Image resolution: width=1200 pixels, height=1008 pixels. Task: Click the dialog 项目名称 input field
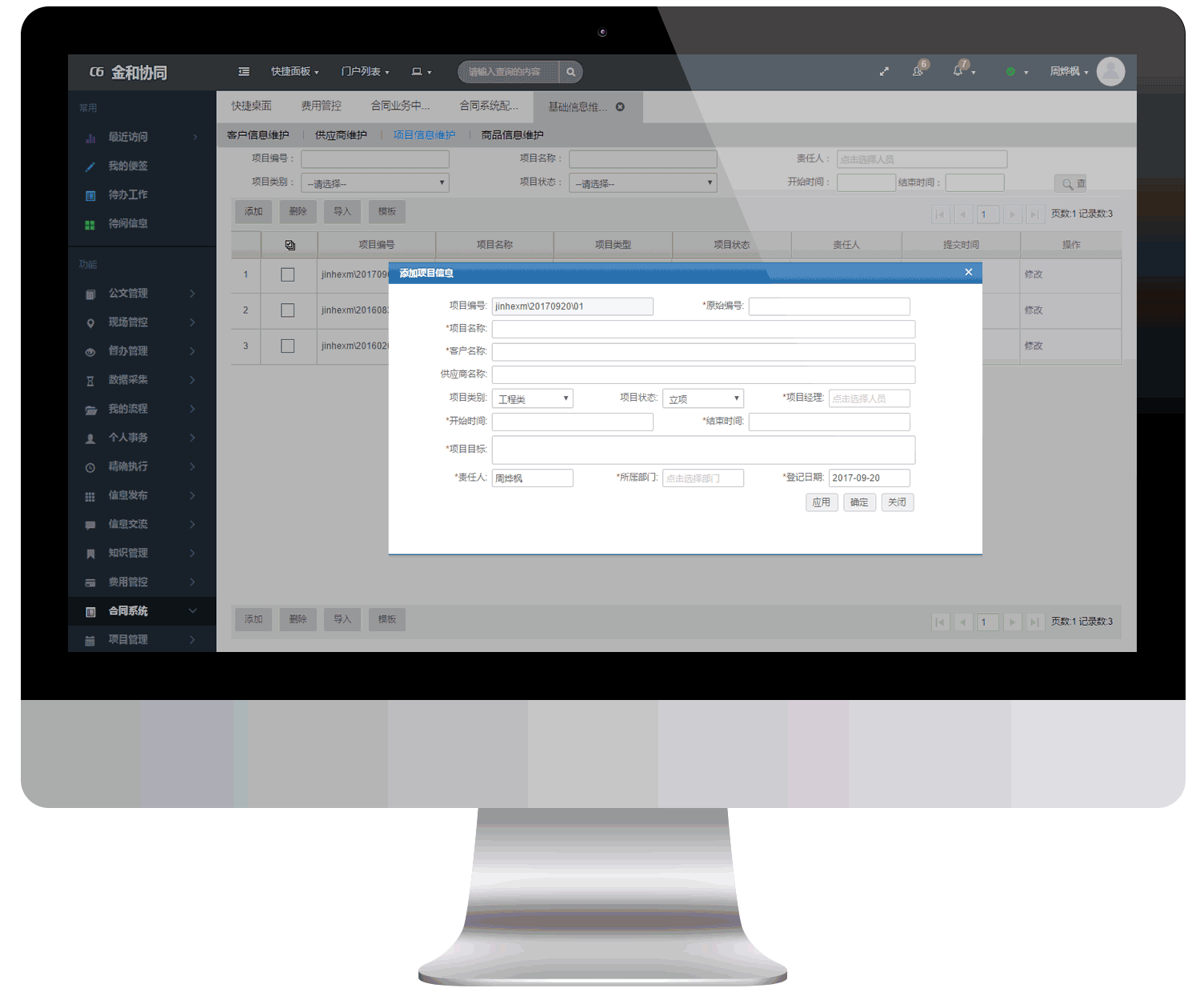703,329
